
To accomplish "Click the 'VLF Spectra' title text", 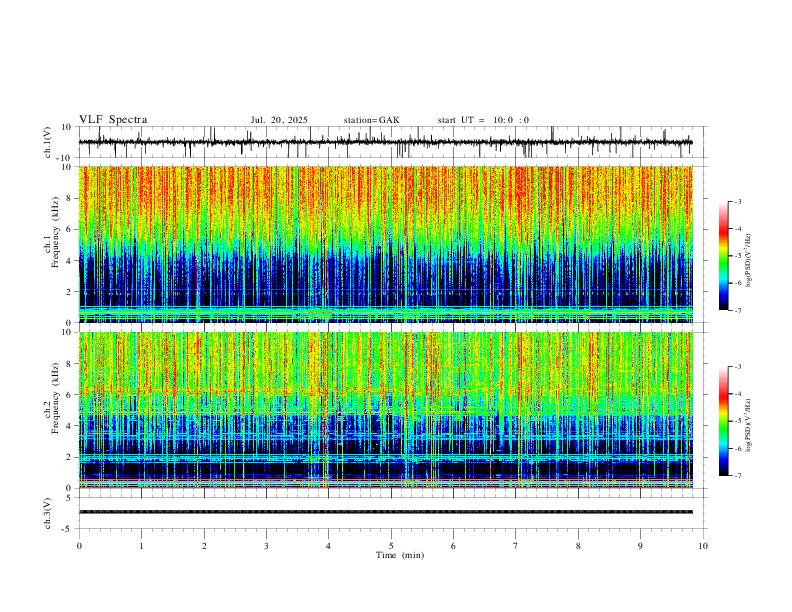I will 113,120.
